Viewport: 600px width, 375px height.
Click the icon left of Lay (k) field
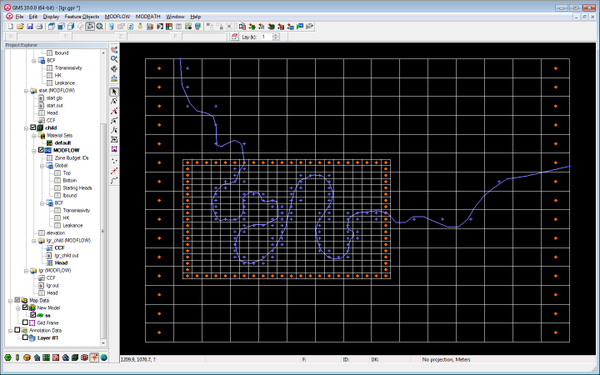point(235,37)
